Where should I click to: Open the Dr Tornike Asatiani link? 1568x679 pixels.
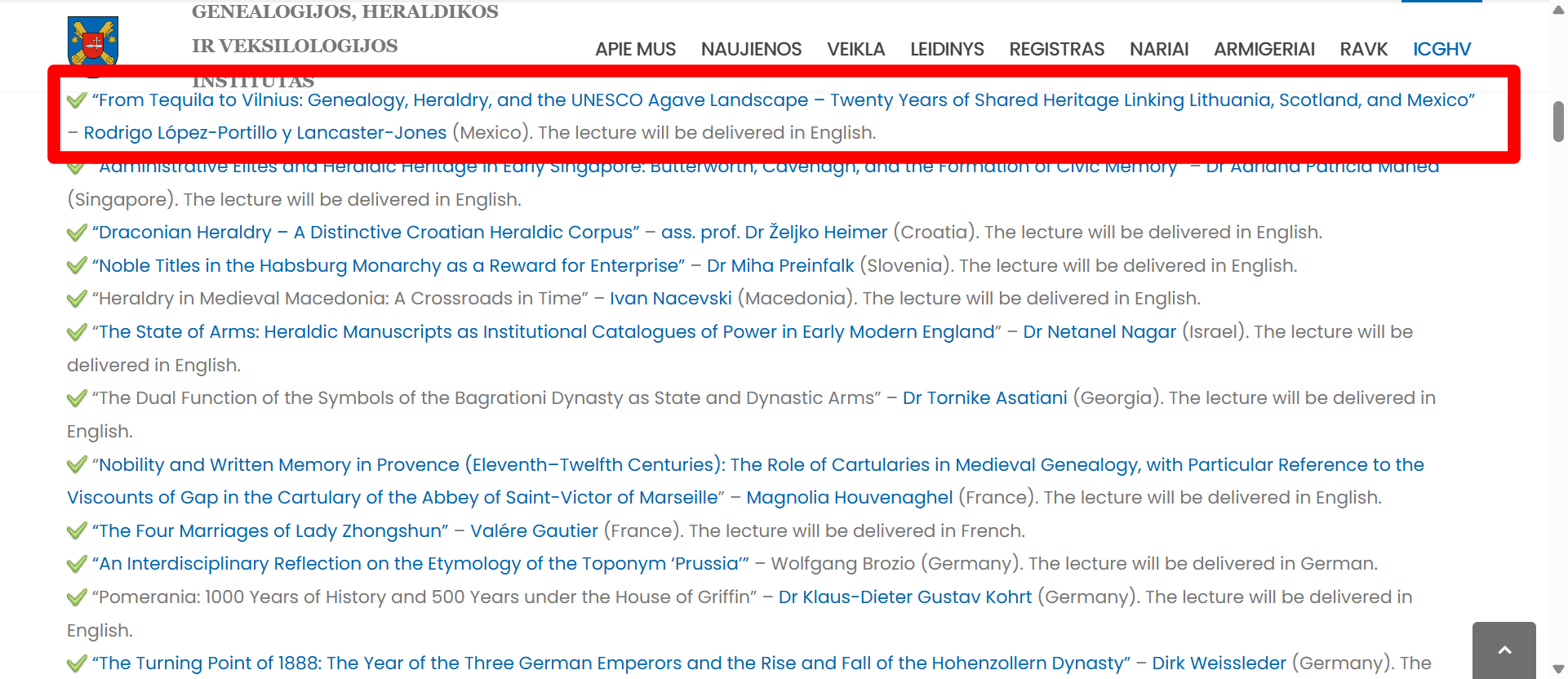click(984, 397)
